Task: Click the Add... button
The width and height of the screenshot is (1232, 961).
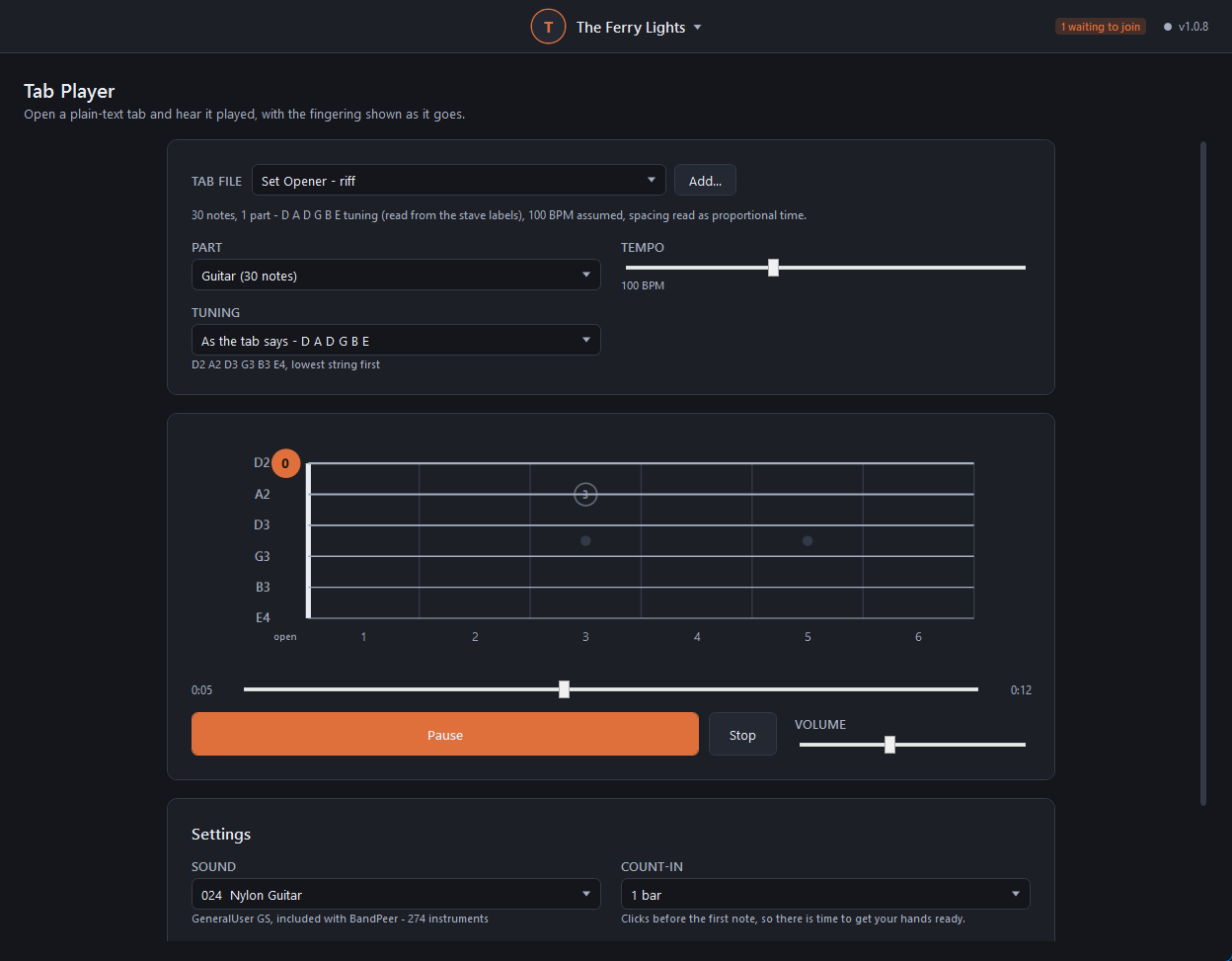Action: (x=705, y=181)
